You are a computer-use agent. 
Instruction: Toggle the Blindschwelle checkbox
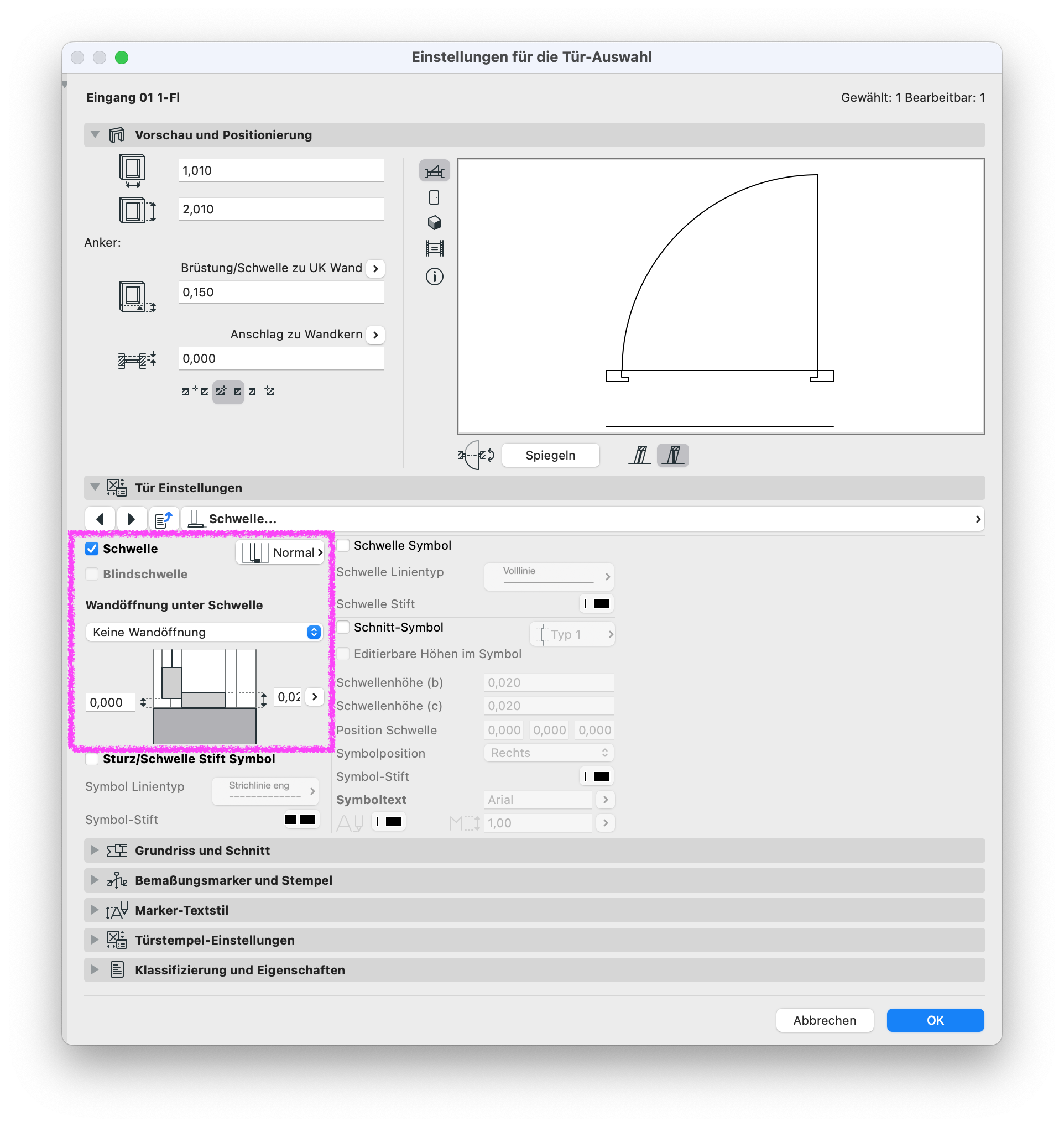[92, 574]
